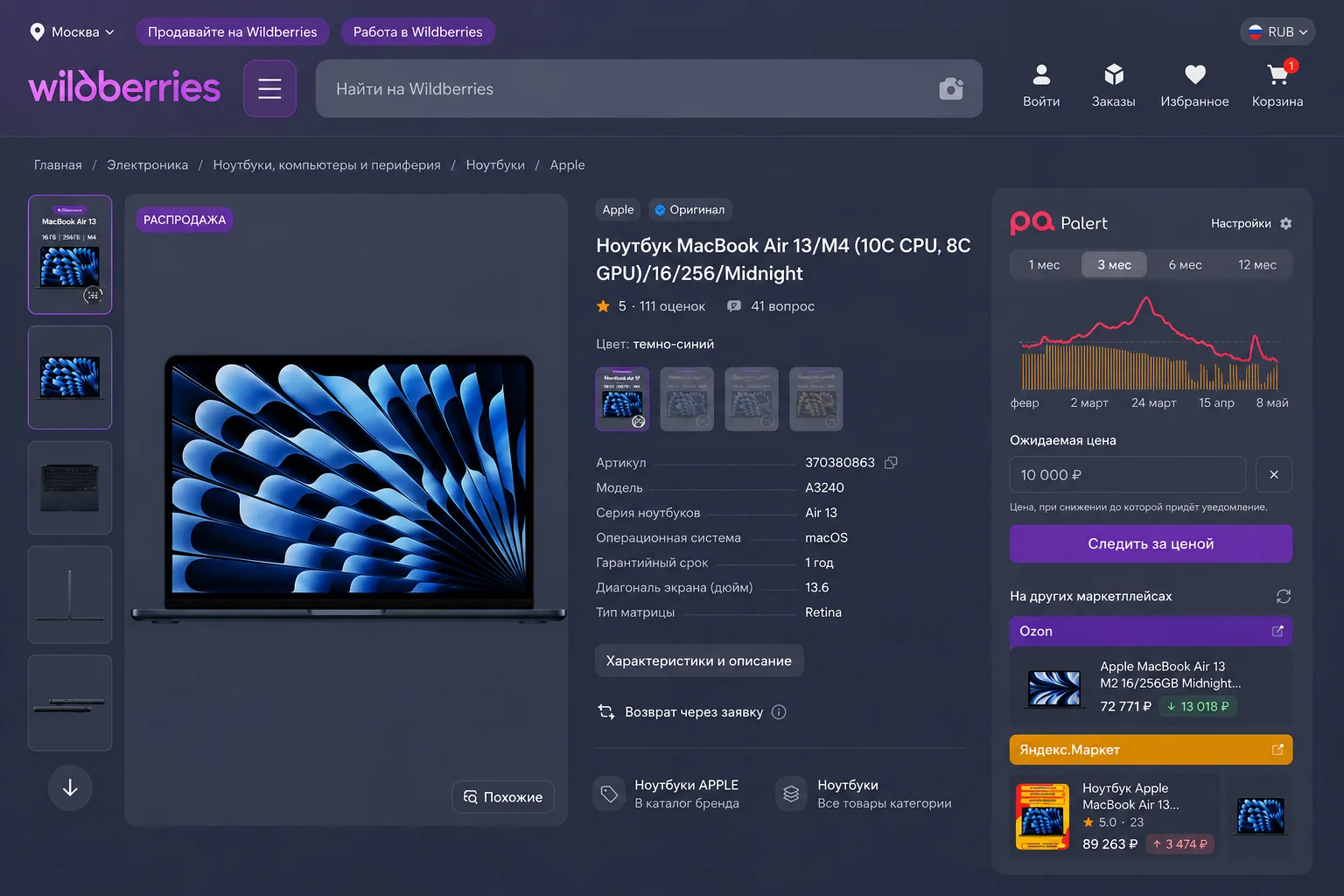Open Характеристики и описание
This screenshot has width=1344, height=896.
click(x=699, y=661)
